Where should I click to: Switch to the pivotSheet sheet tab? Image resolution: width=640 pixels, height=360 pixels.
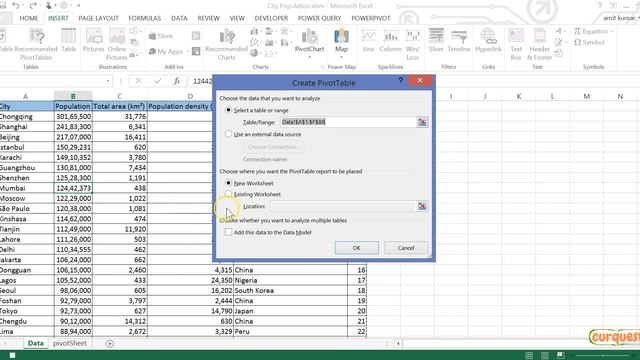click(70, 343)
